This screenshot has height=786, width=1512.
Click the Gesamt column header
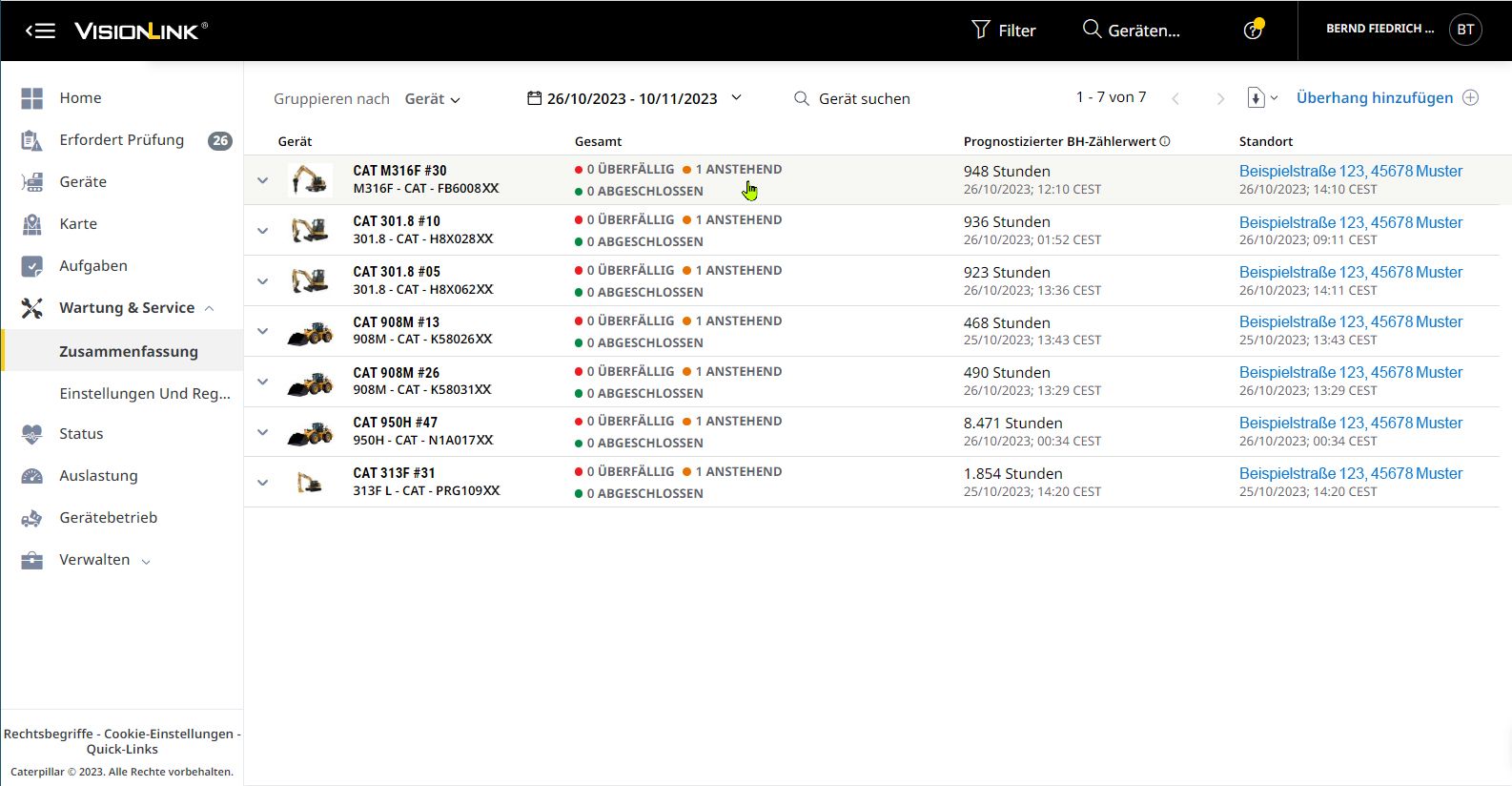[598, 141]
